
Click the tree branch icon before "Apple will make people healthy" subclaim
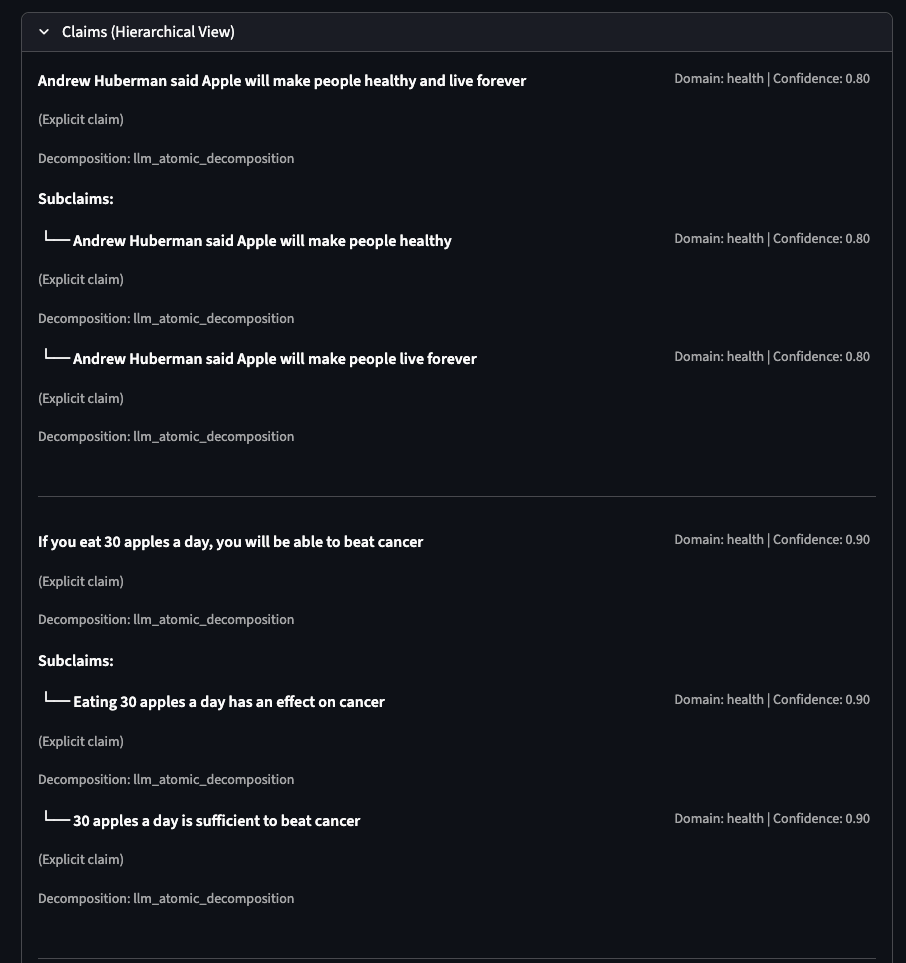56,240
